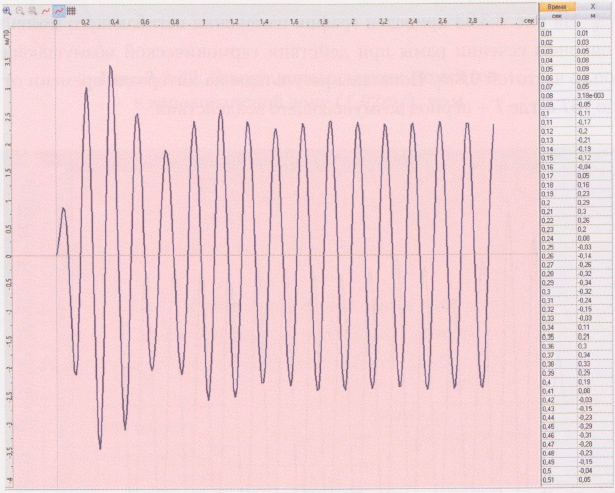
Task: Click X value in row 0,26
Action: coord(592,256)
